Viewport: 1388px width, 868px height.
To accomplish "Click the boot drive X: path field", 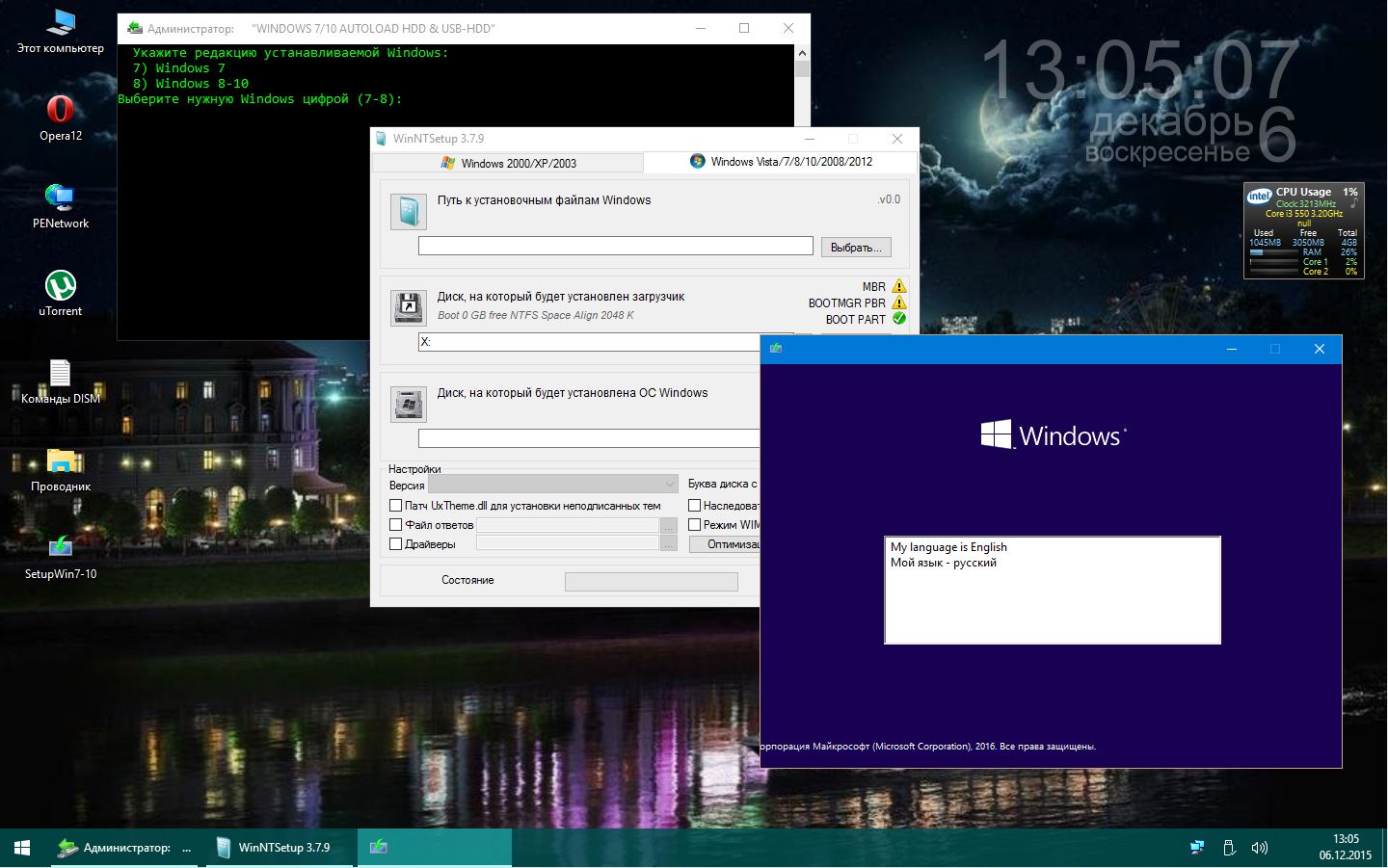I will 589,342.
